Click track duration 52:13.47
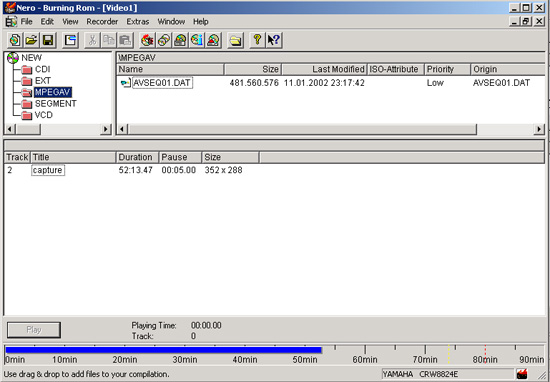This screenshot has width=550, height=382. click(135, 170)
